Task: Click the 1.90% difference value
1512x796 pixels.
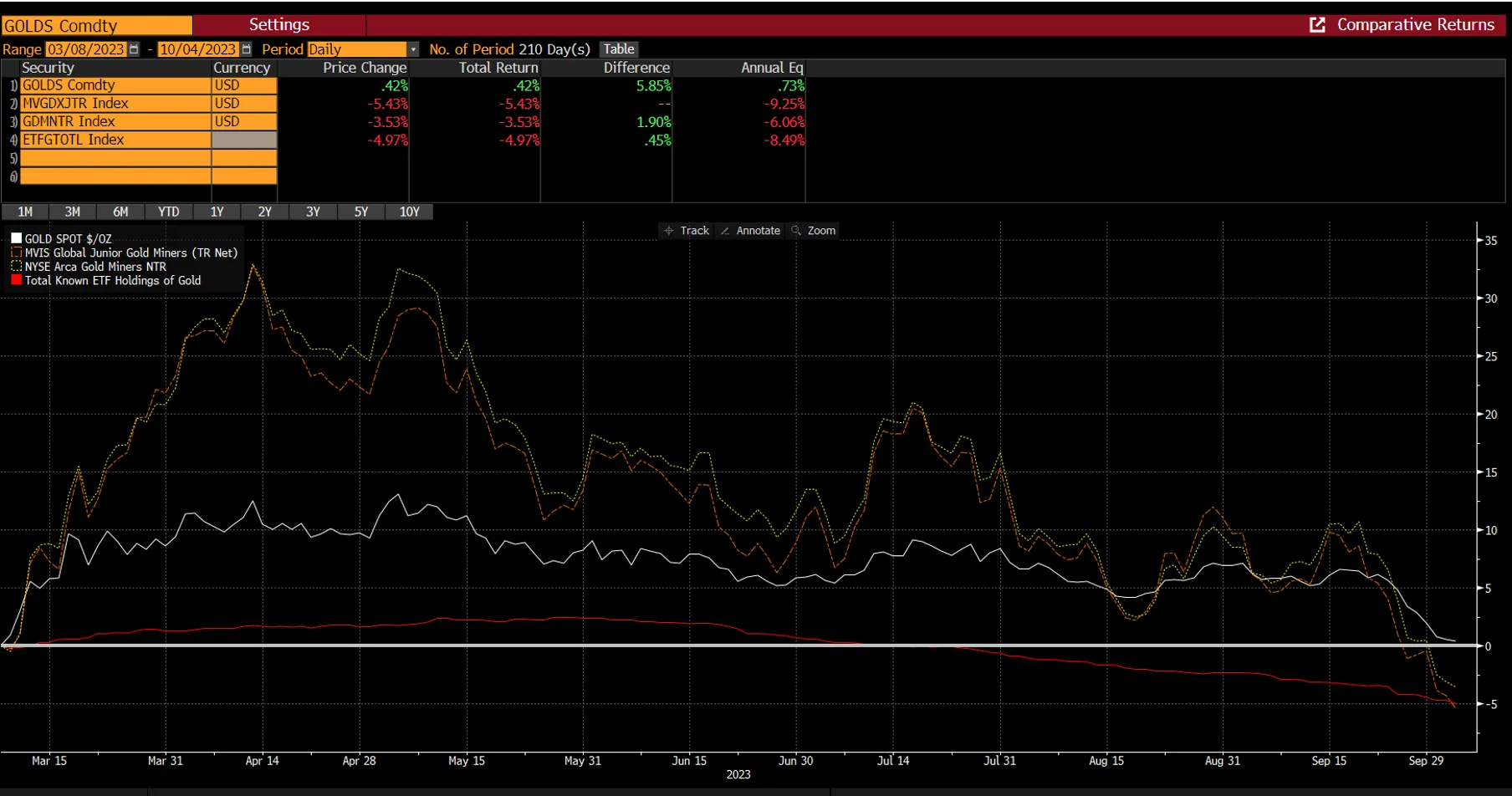Action: pyautogui.click(x=654, y=122)
